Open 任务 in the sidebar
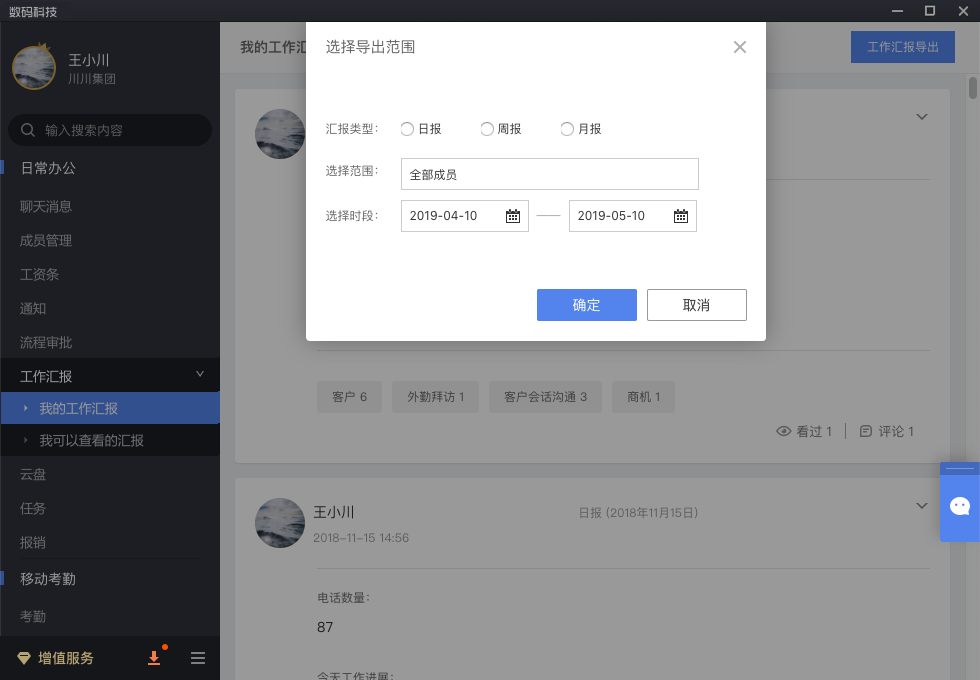This screenshot has width=980, height=680. tap(32, 508)
